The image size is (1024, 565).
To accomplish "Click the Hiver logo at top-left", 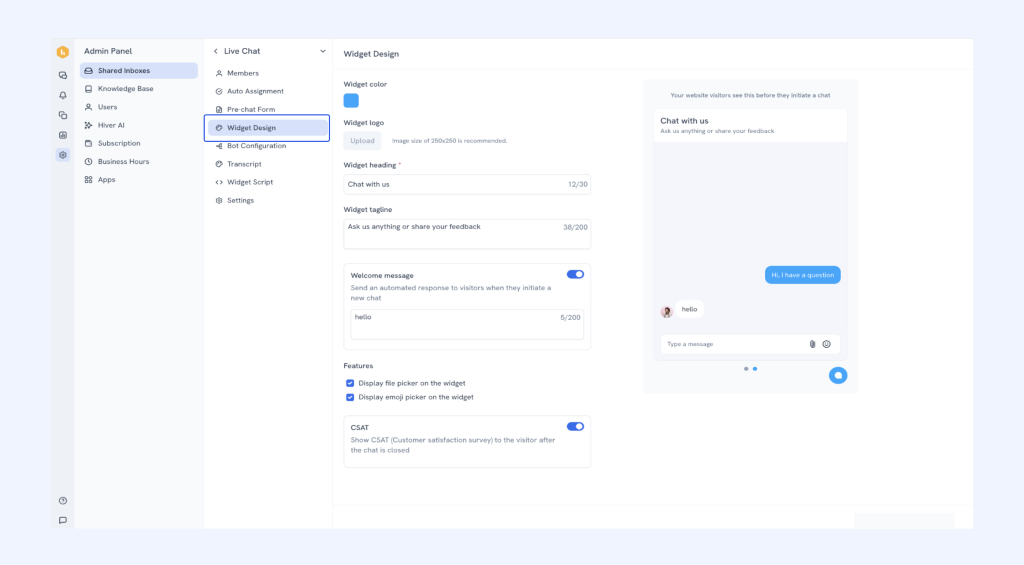I will [63, 52].
